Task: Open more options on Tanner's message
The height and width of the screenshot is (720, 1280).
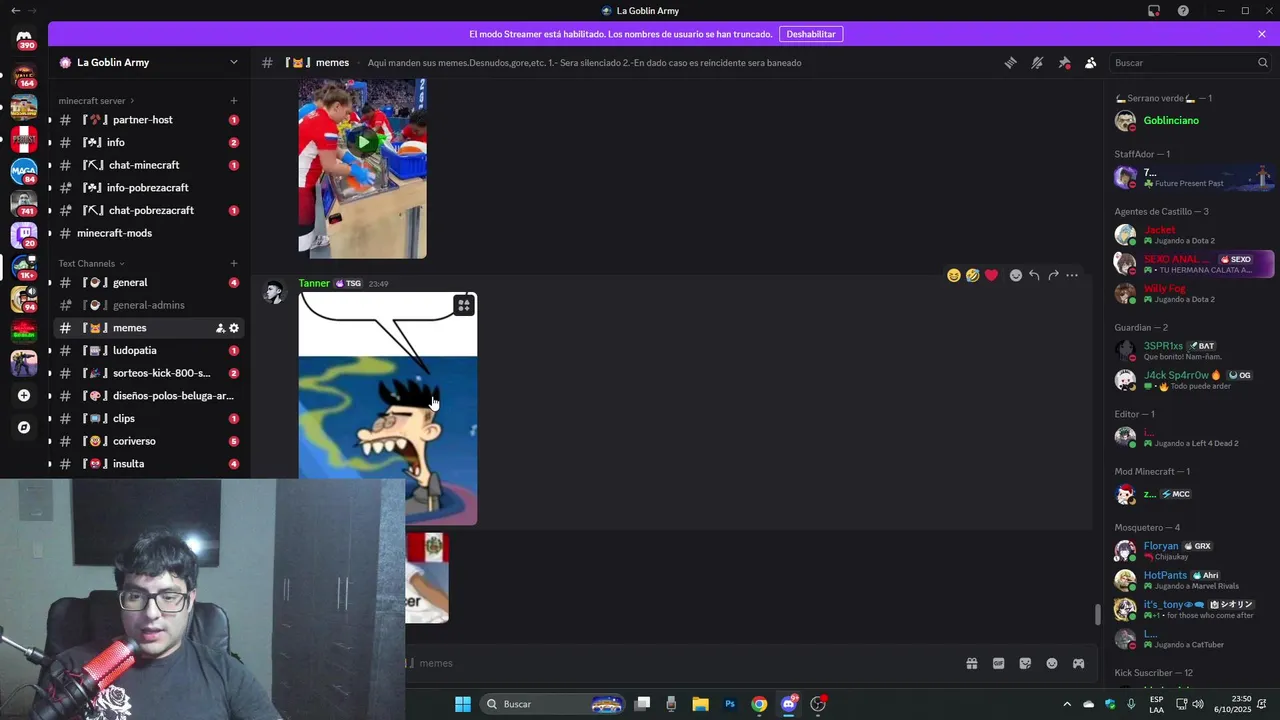Action: point(1072,275)
